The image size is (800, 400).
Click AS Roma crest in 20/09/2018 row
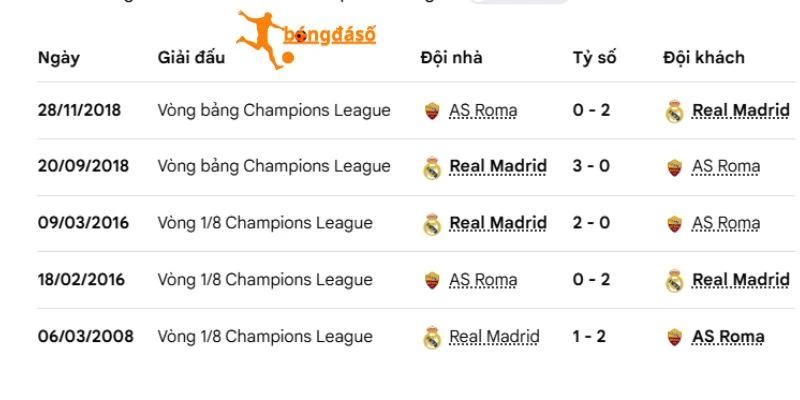click(x=674, y=167)
